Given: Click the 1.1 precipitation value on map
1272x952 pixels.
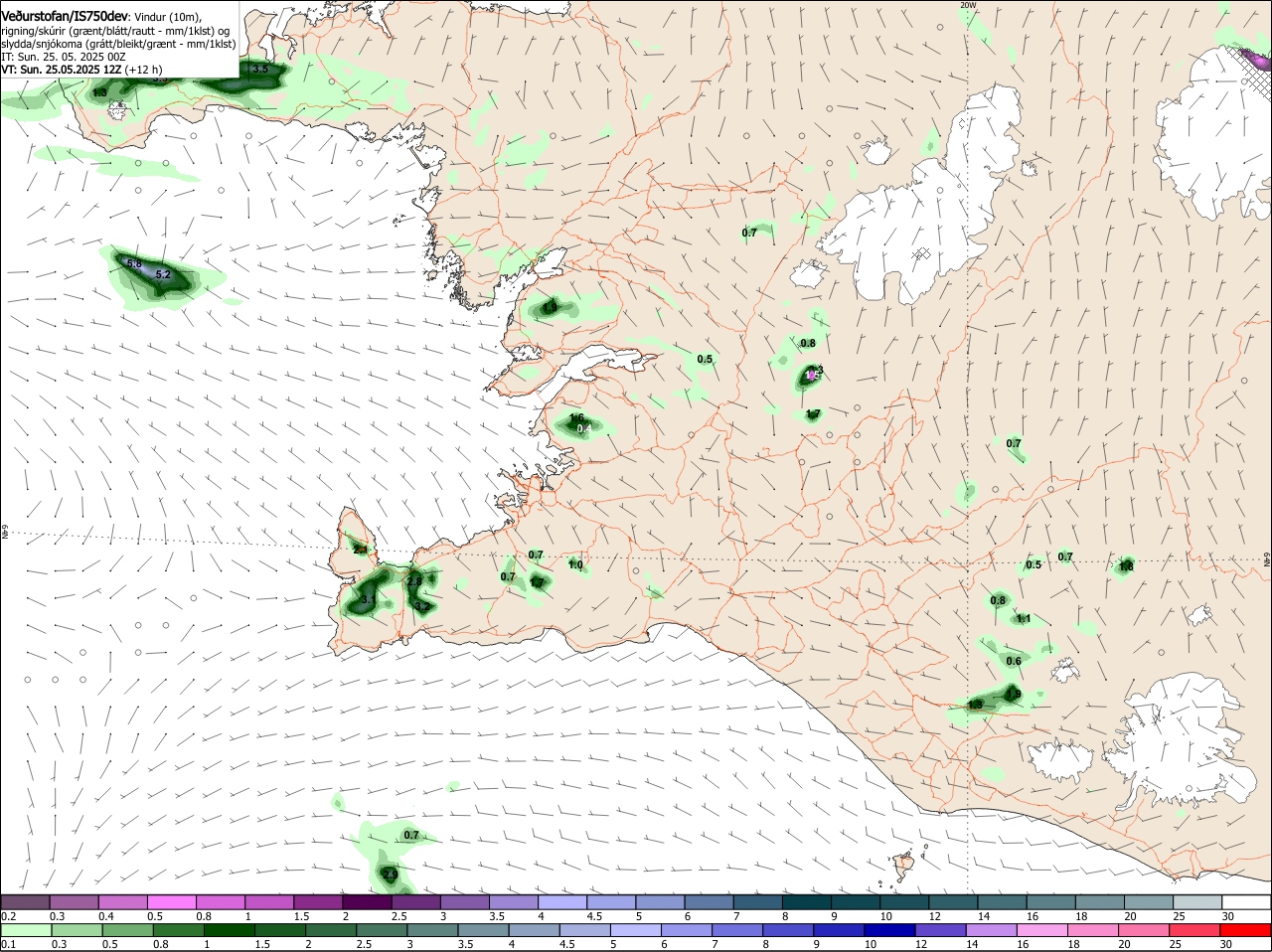Looking at the screenshot, I should click(x=1024, y=618).
